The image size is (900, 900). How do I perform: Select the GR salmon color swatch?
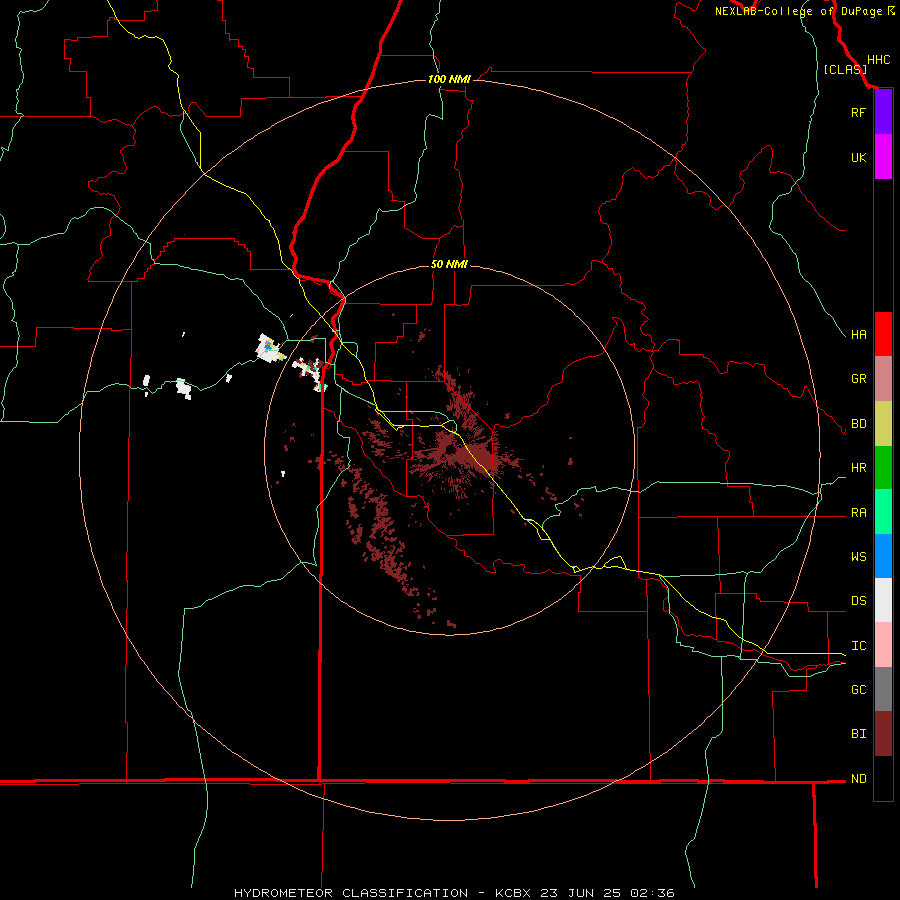click(883, 379)
